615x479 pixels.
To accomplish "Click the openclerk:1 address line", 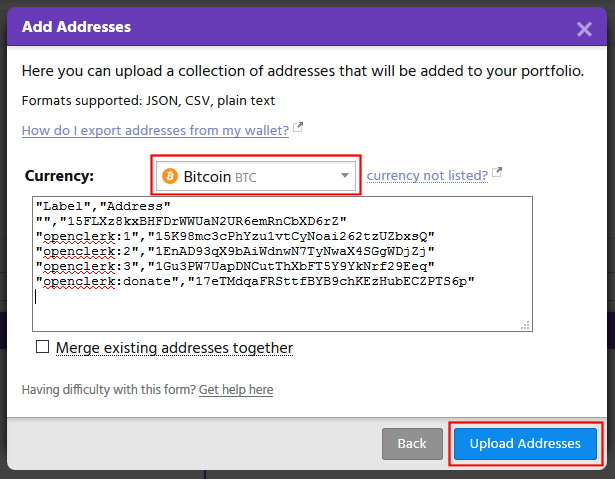I will [234, 235].
